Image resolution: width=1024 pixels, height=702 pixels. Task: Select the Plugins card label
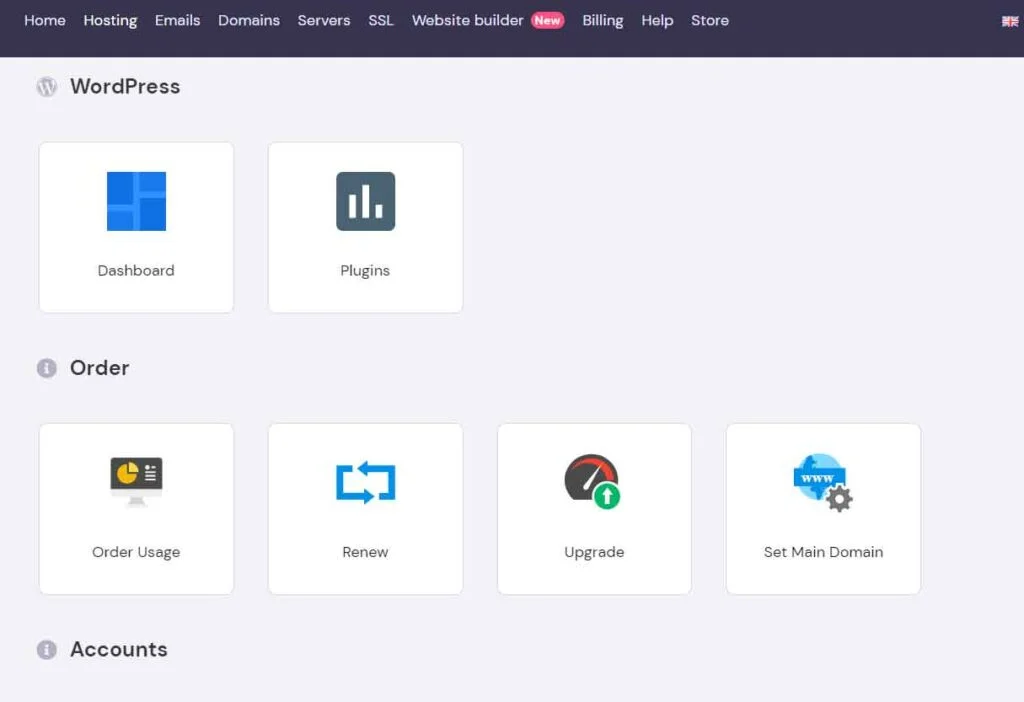[x=365, y=271]
